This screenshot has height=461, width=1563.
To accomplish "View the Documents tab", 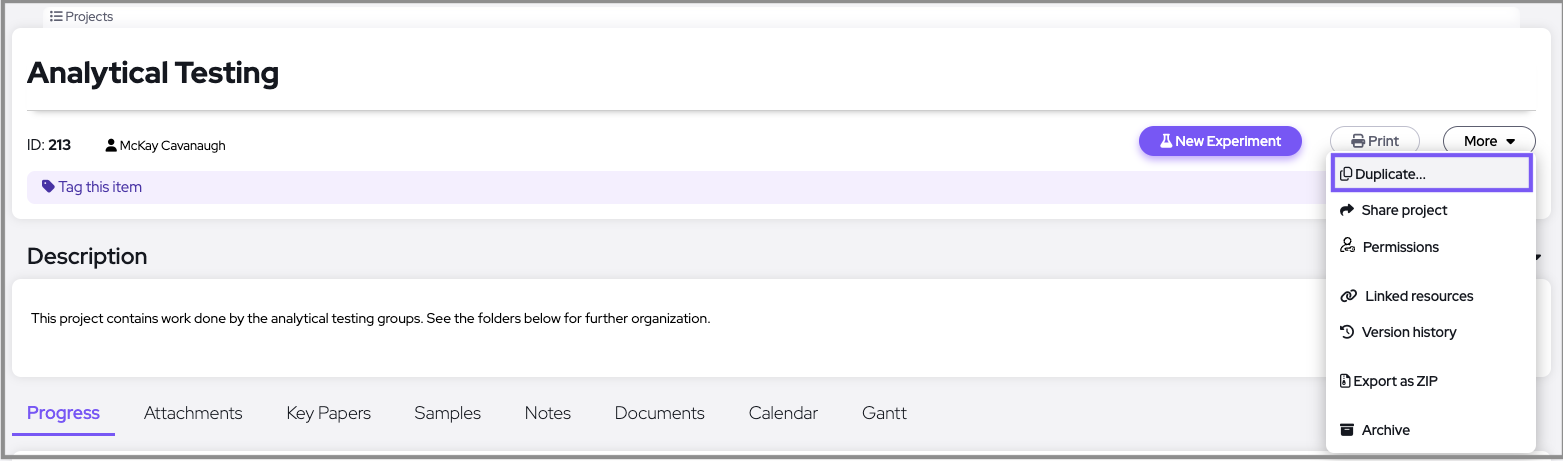I will pos(659,413).
